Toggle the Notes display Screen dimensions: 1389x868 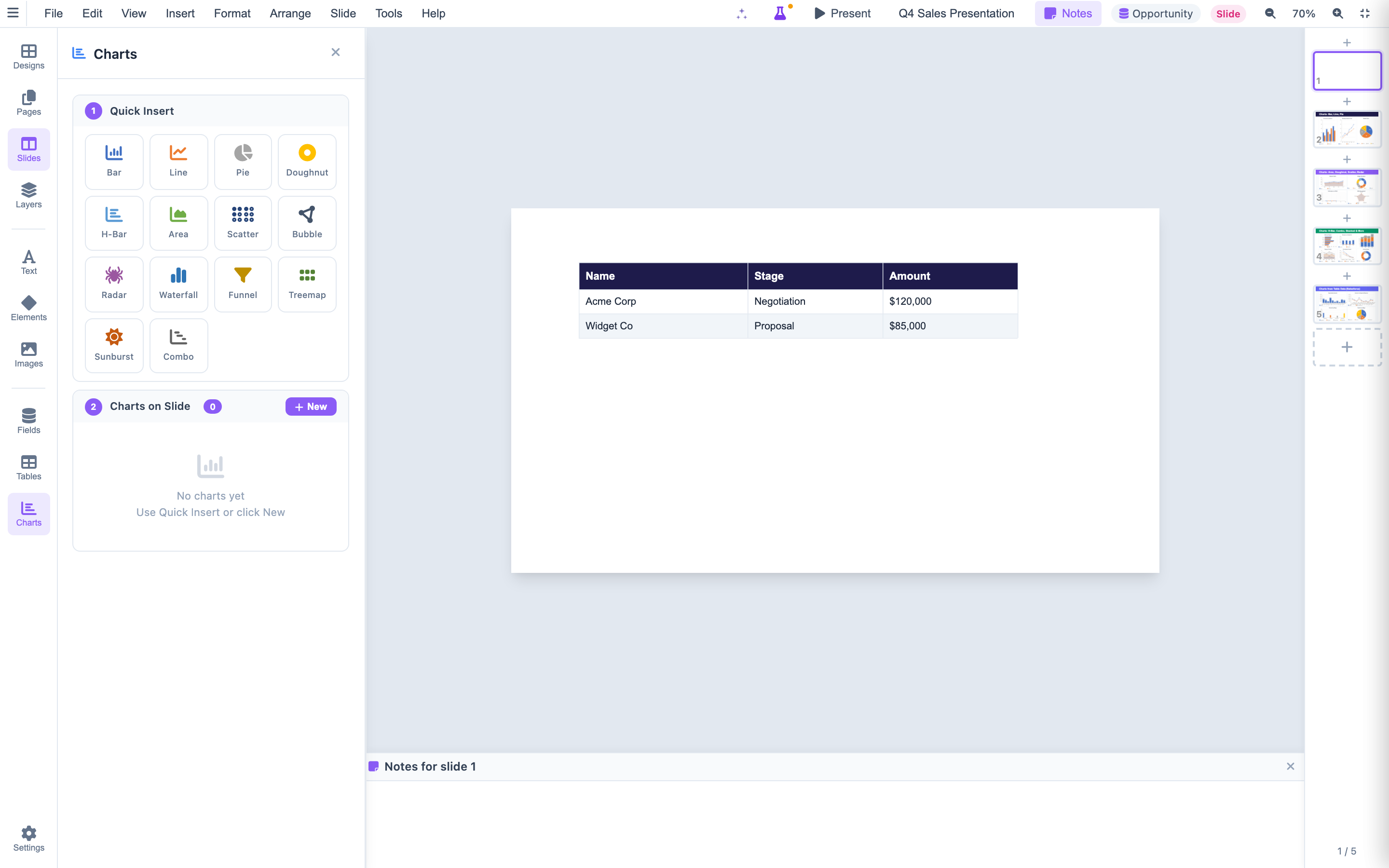(x=1068, y=13)
